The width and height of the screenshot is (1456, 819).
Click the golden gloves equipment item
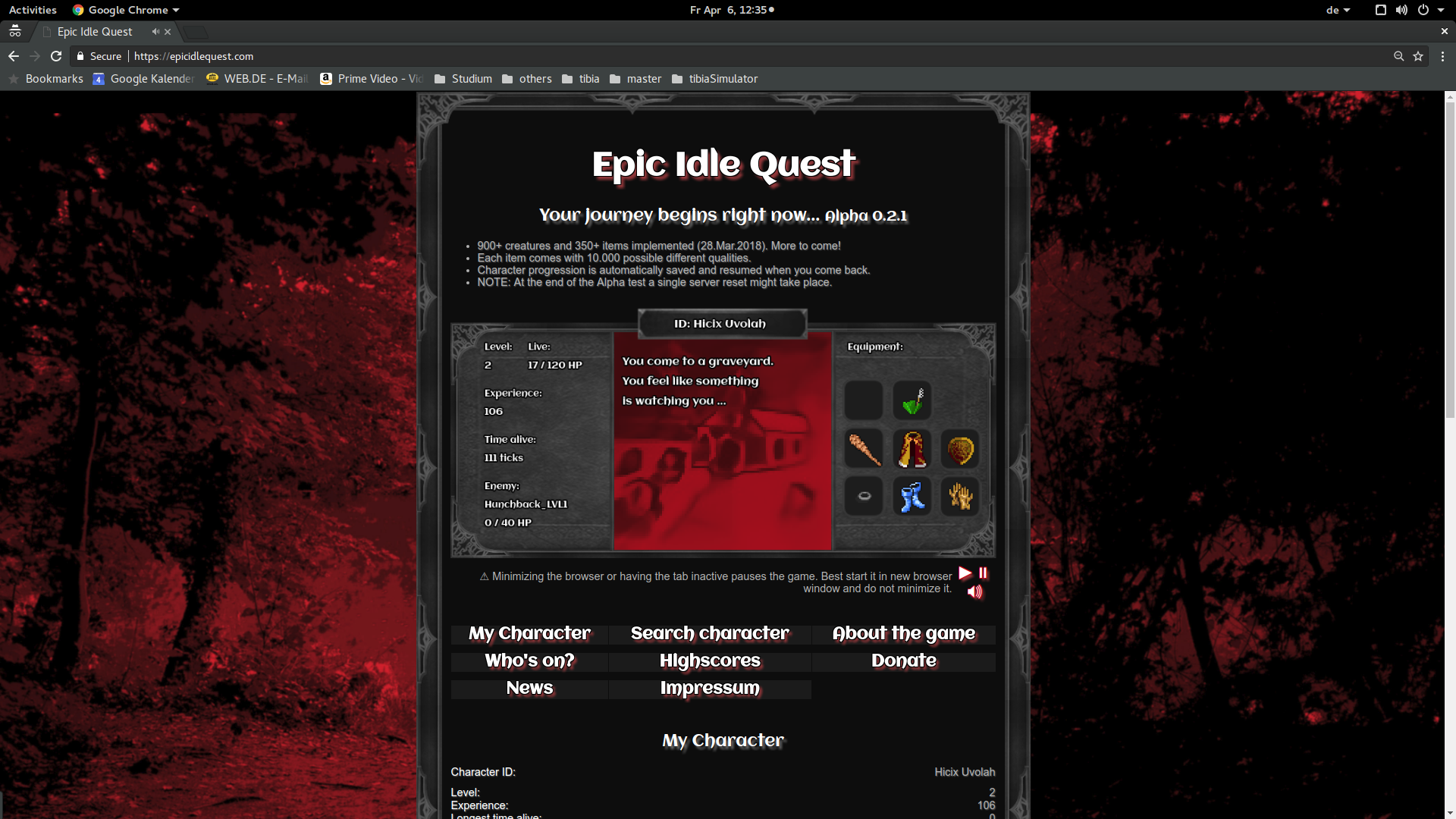pyautogui.click(x=959, y=496)
